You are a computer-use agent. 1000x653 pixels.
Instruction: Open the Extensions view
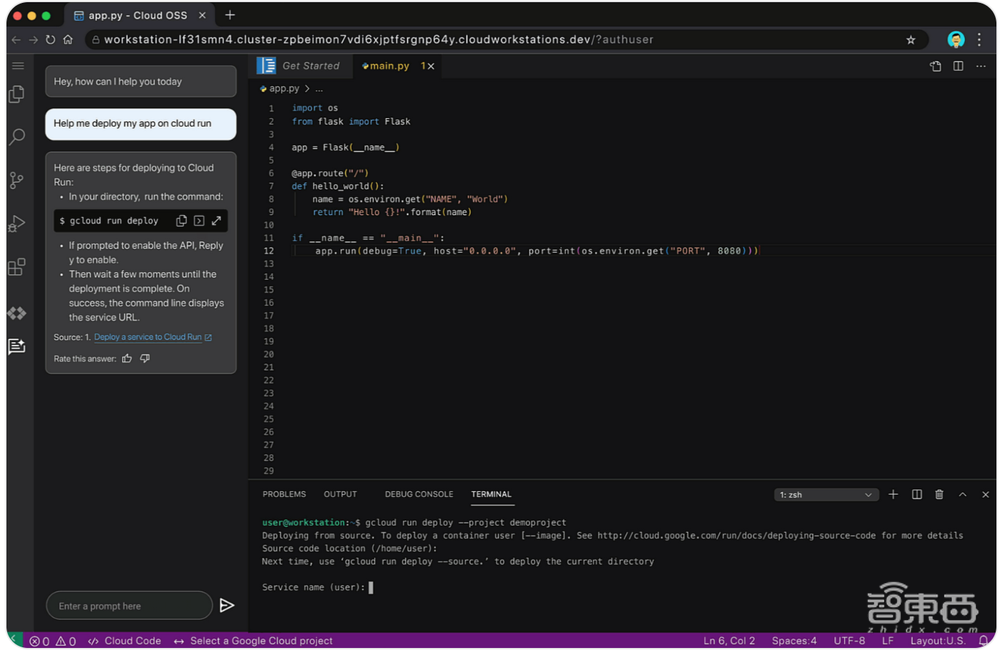click(16, 267)
